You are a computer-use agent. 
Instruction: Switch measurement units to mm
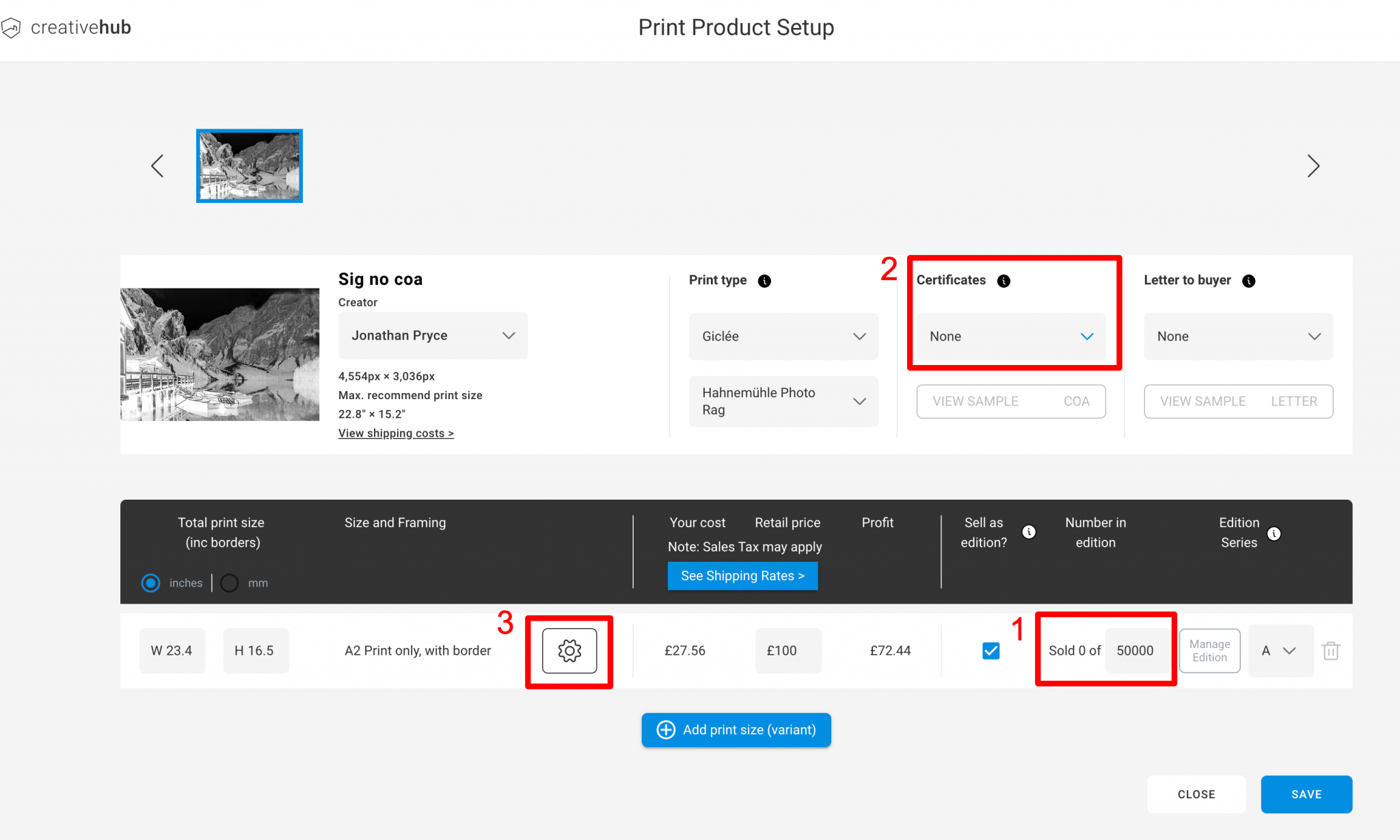pos(229,582)
